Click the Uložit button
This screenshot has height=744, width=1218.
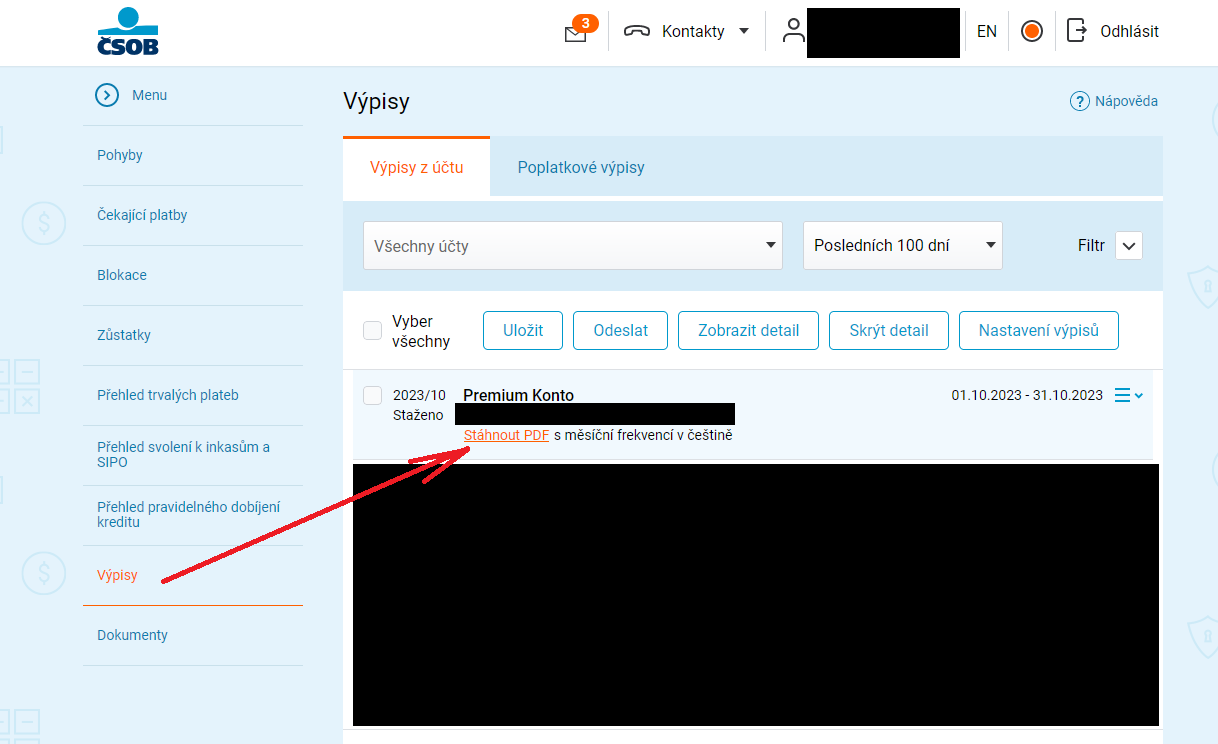(x=523, y=330)
